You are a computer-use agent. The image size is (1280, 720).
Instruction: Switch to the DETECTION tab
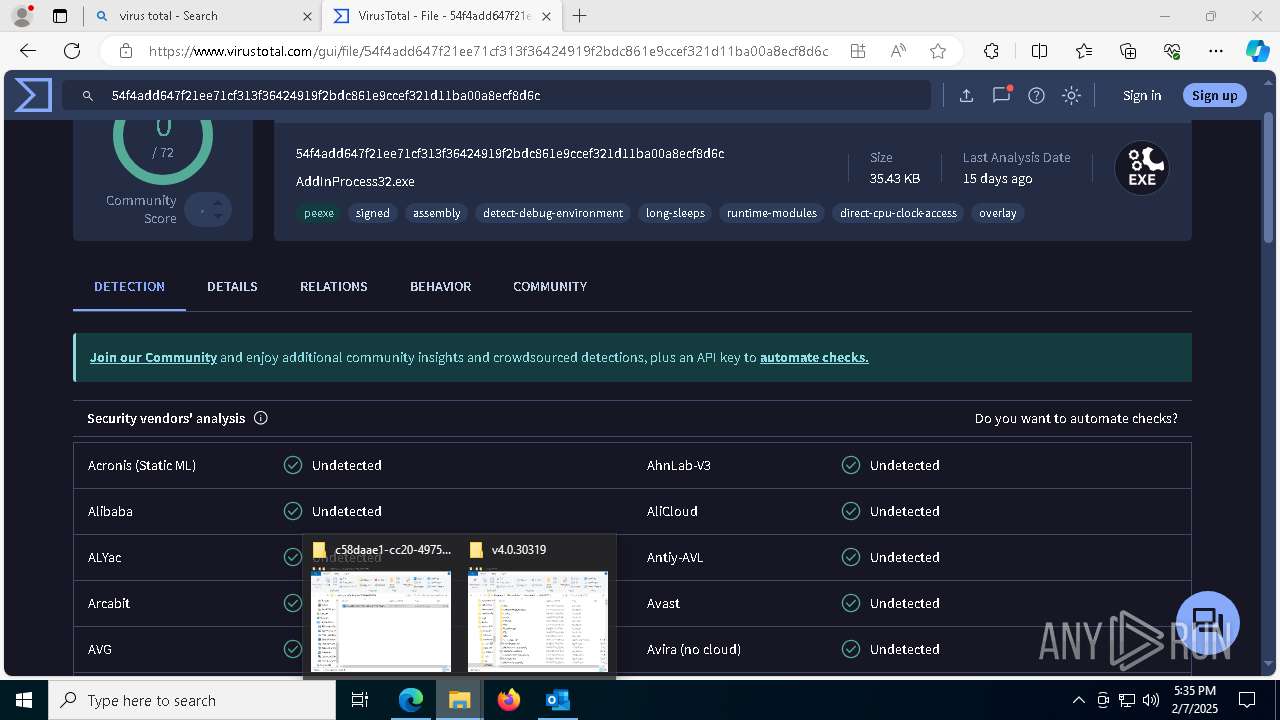pyautogui.click(x=129, y=286)
